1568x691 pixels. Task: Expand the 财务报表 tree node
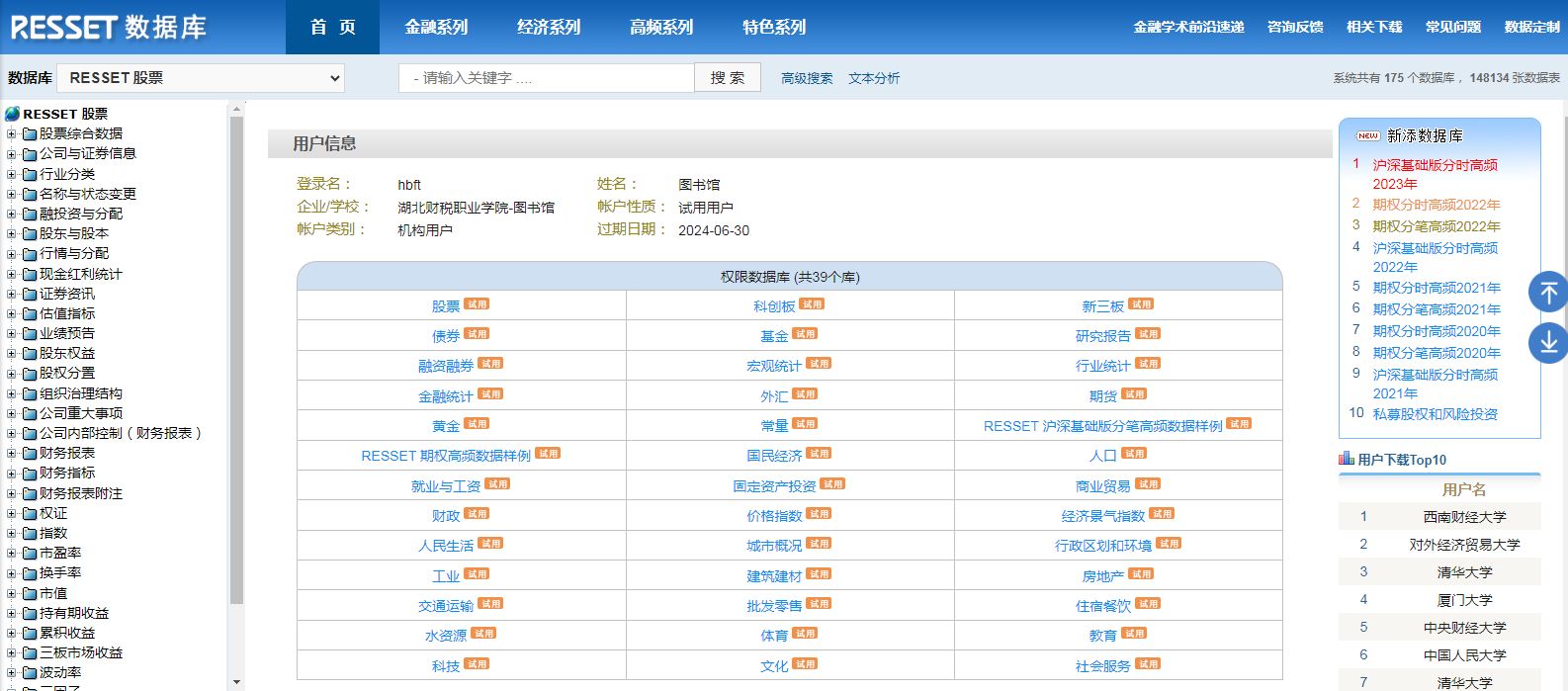pos(12,453)
